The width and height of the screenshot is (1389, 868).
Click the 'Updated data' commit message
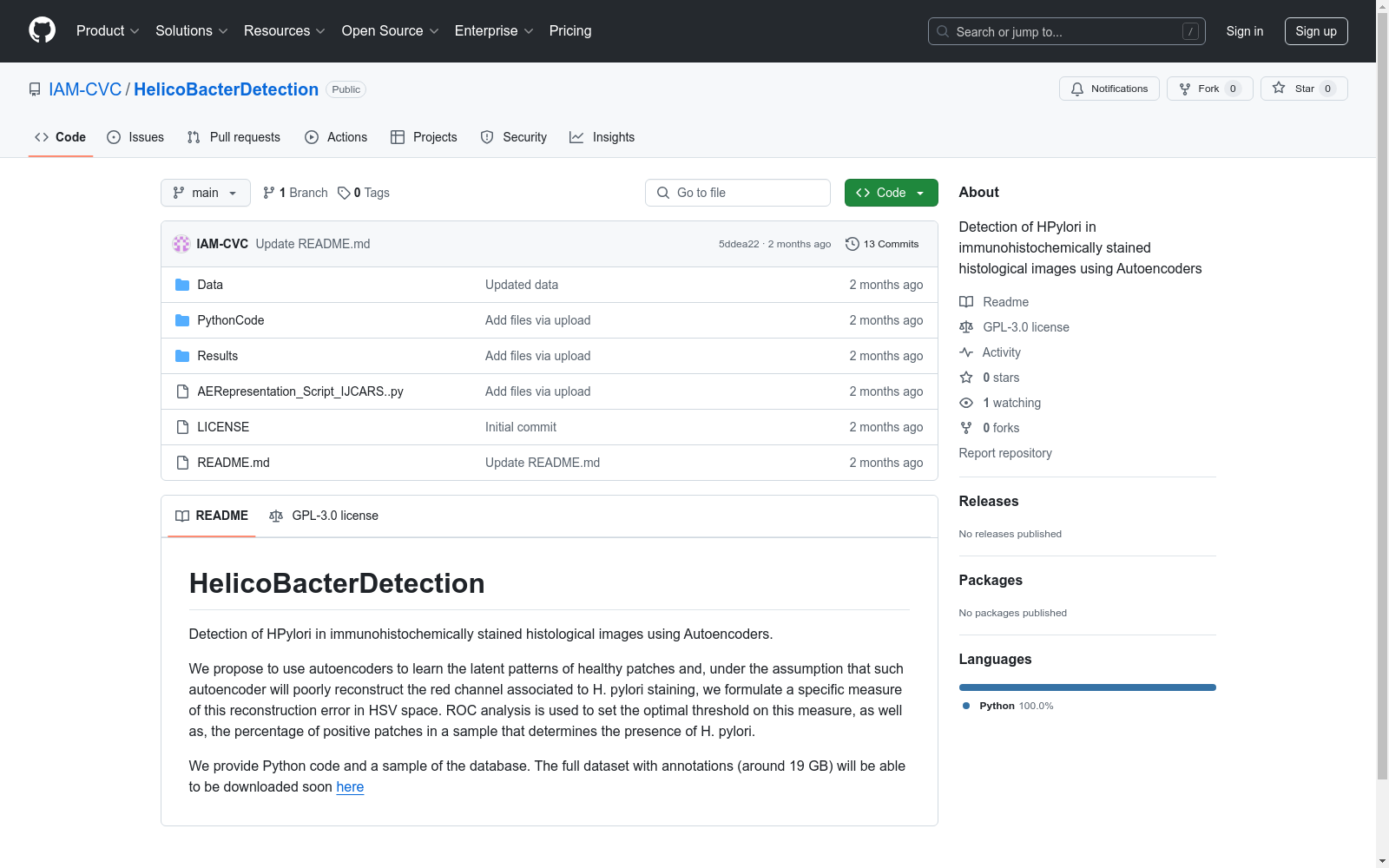522,285
